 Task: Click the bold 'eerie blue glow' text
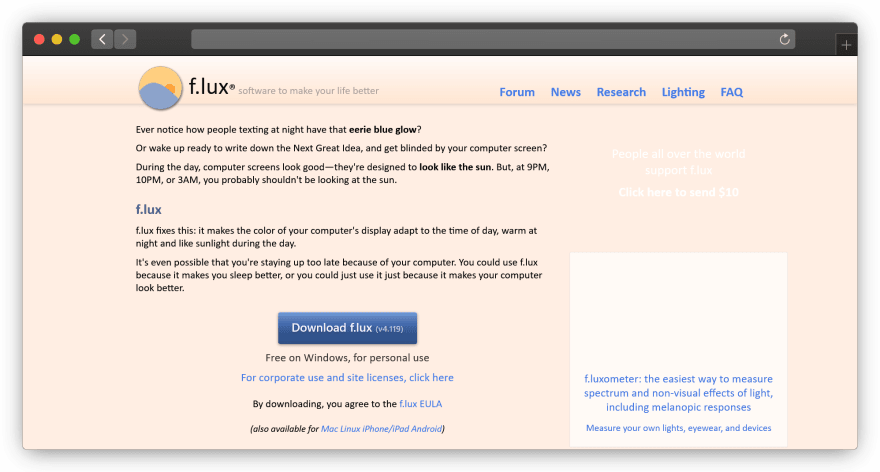(x=383, y=130)
